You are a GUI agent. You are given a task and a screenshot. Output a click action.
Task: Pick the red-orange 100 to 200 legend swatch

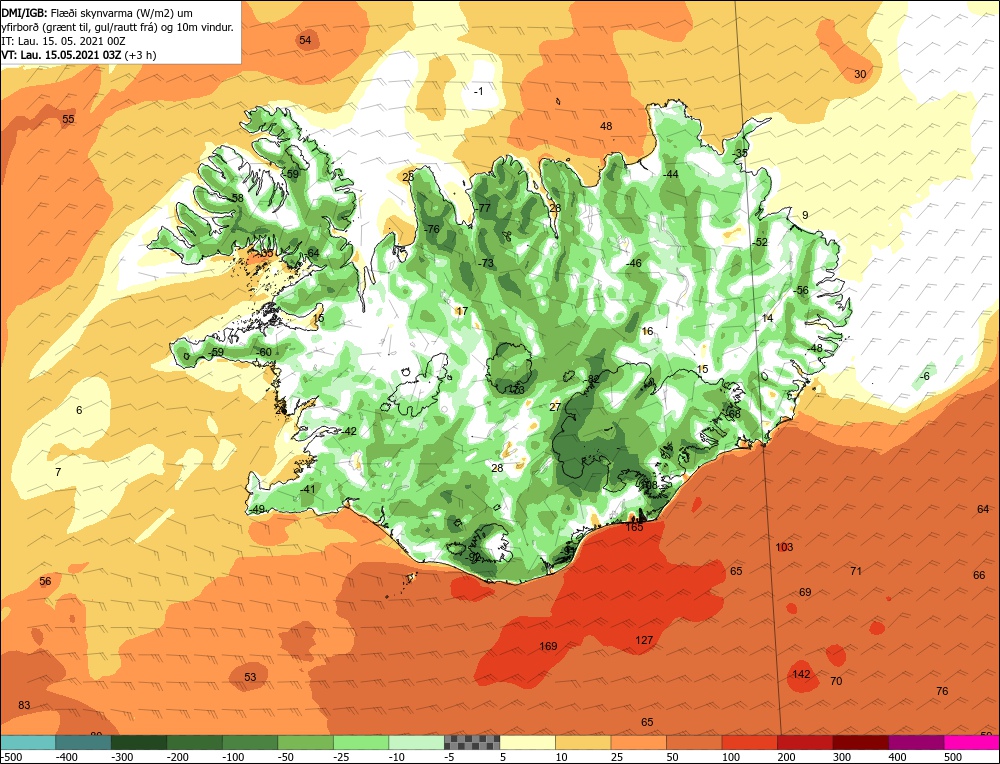click(x=749, y=742)
